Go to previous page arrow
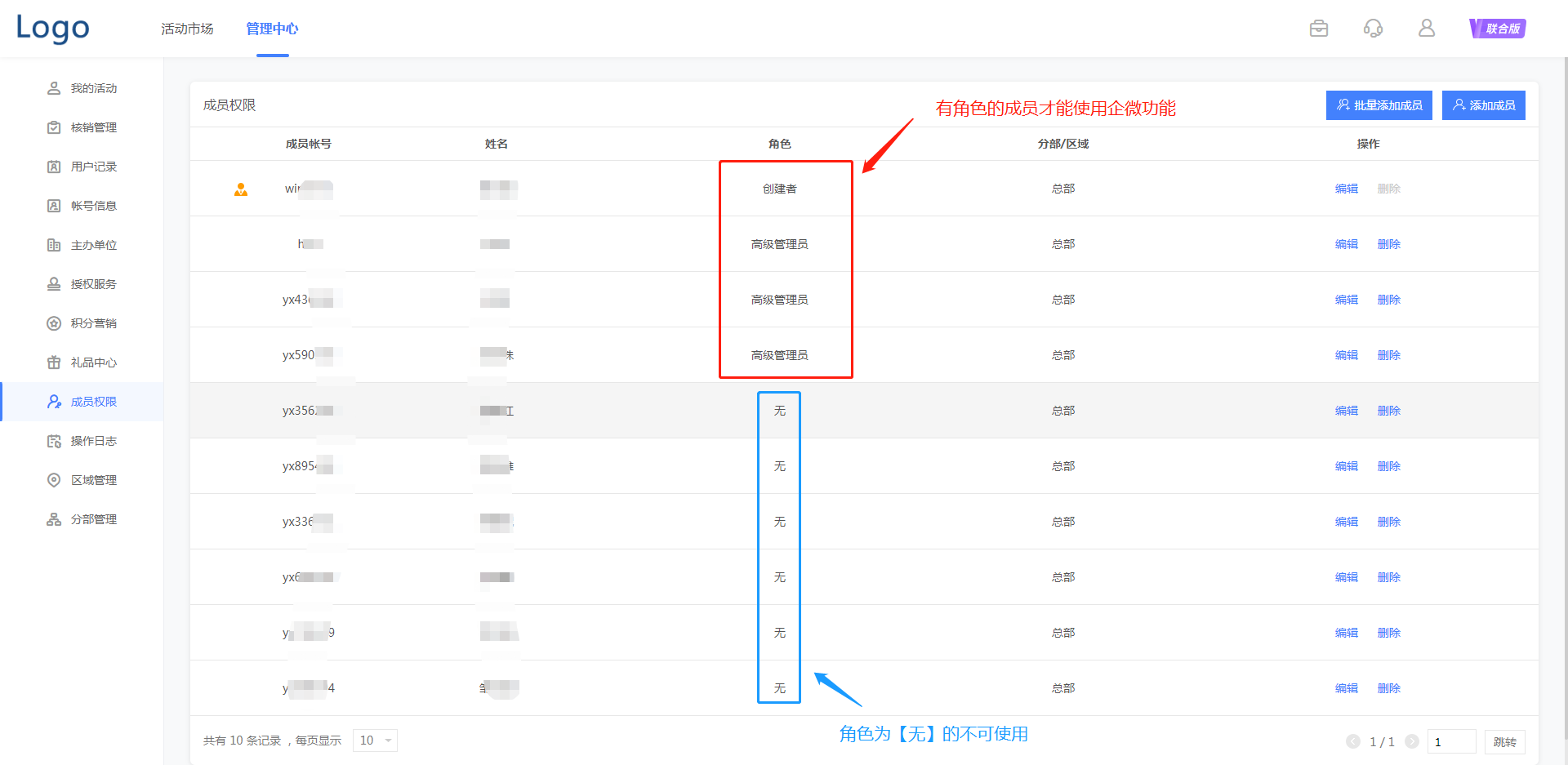1568x765 pixels. [x=1353, y=741]
